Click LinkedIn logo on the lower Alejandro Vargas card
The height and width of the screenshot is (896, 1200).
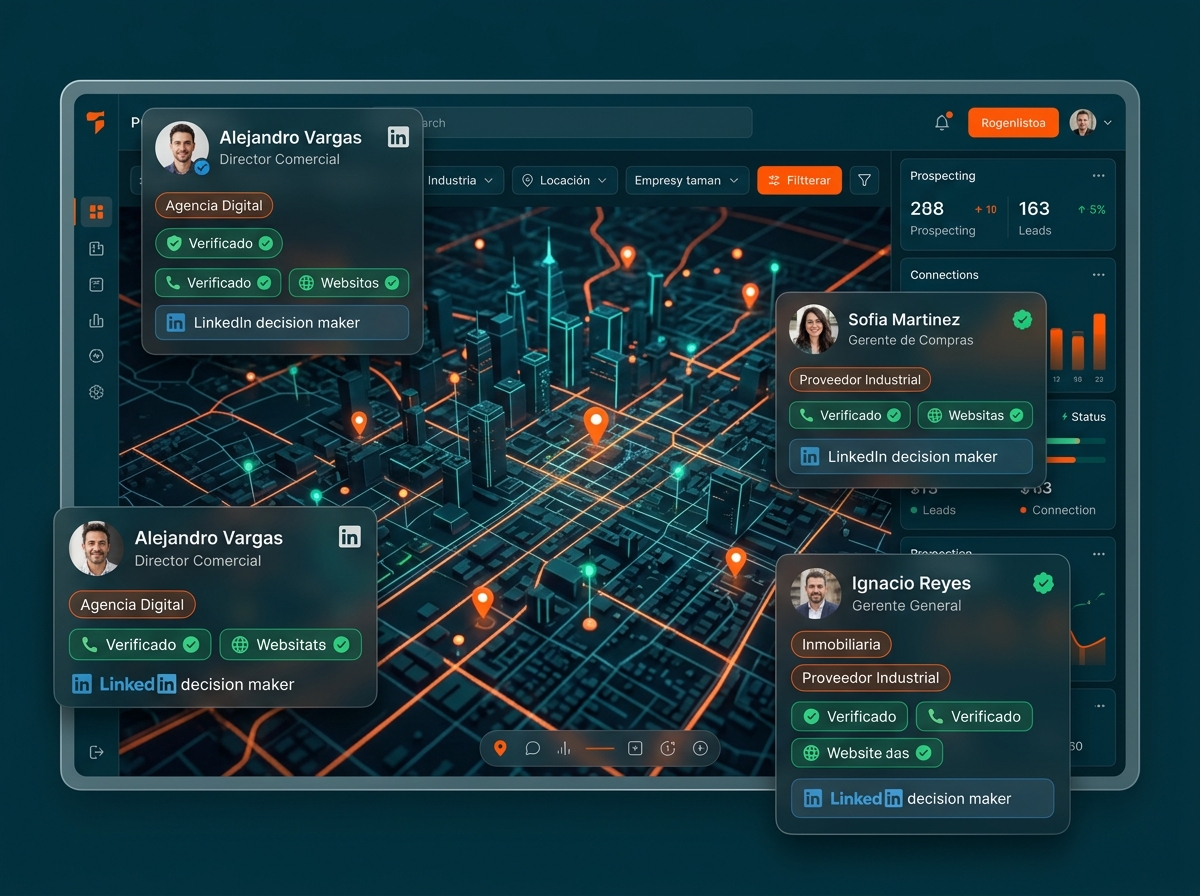coord(349,537)
